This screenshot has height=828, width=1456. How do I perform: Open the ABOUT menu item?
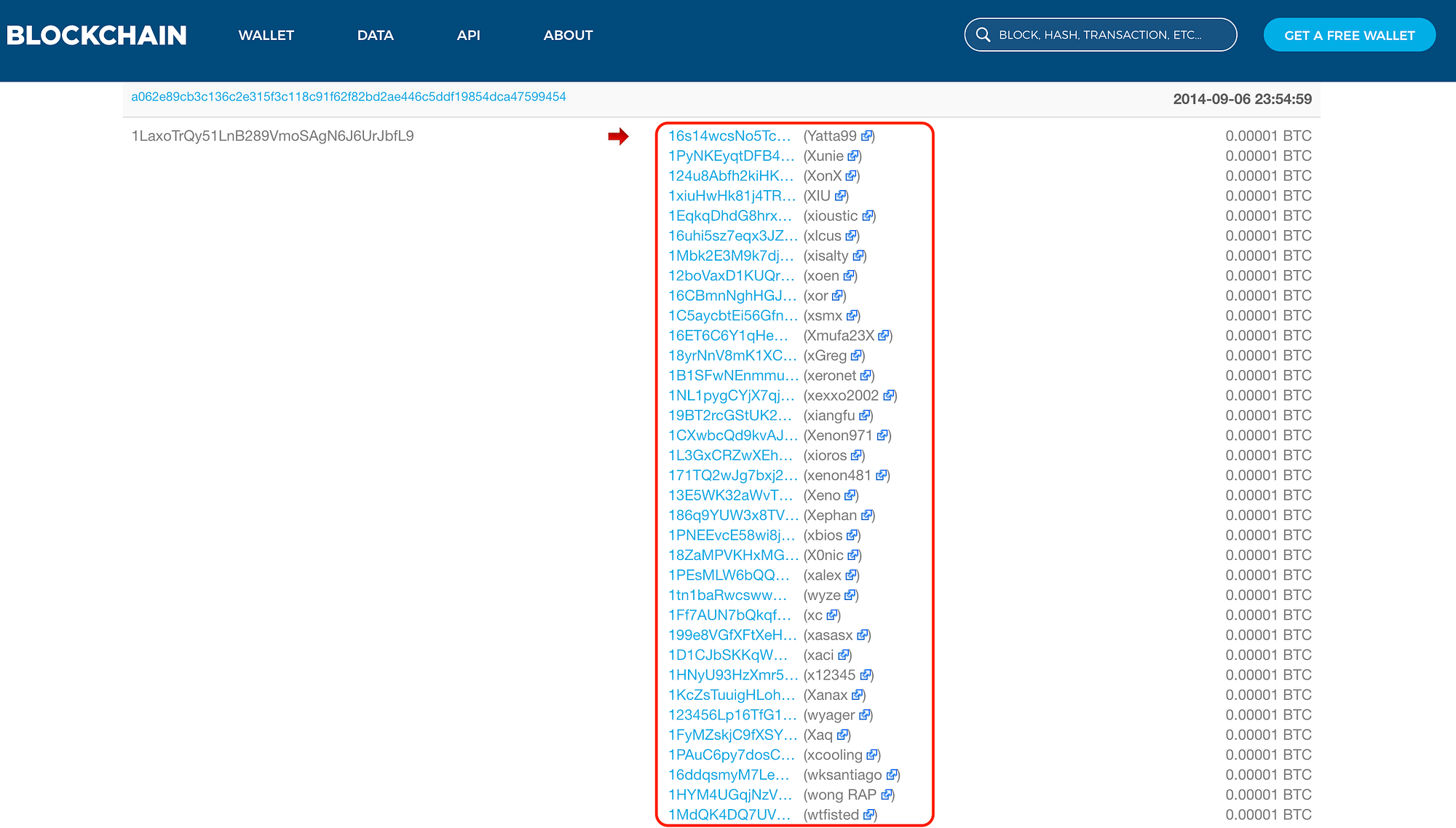coord(568,35)
